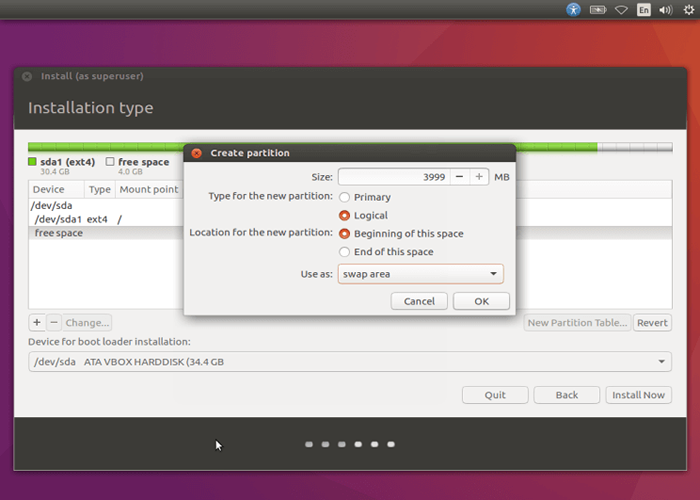700x500 pixels.
Task: Click the Size field showing 3999
Action: [x=394, y=177]
